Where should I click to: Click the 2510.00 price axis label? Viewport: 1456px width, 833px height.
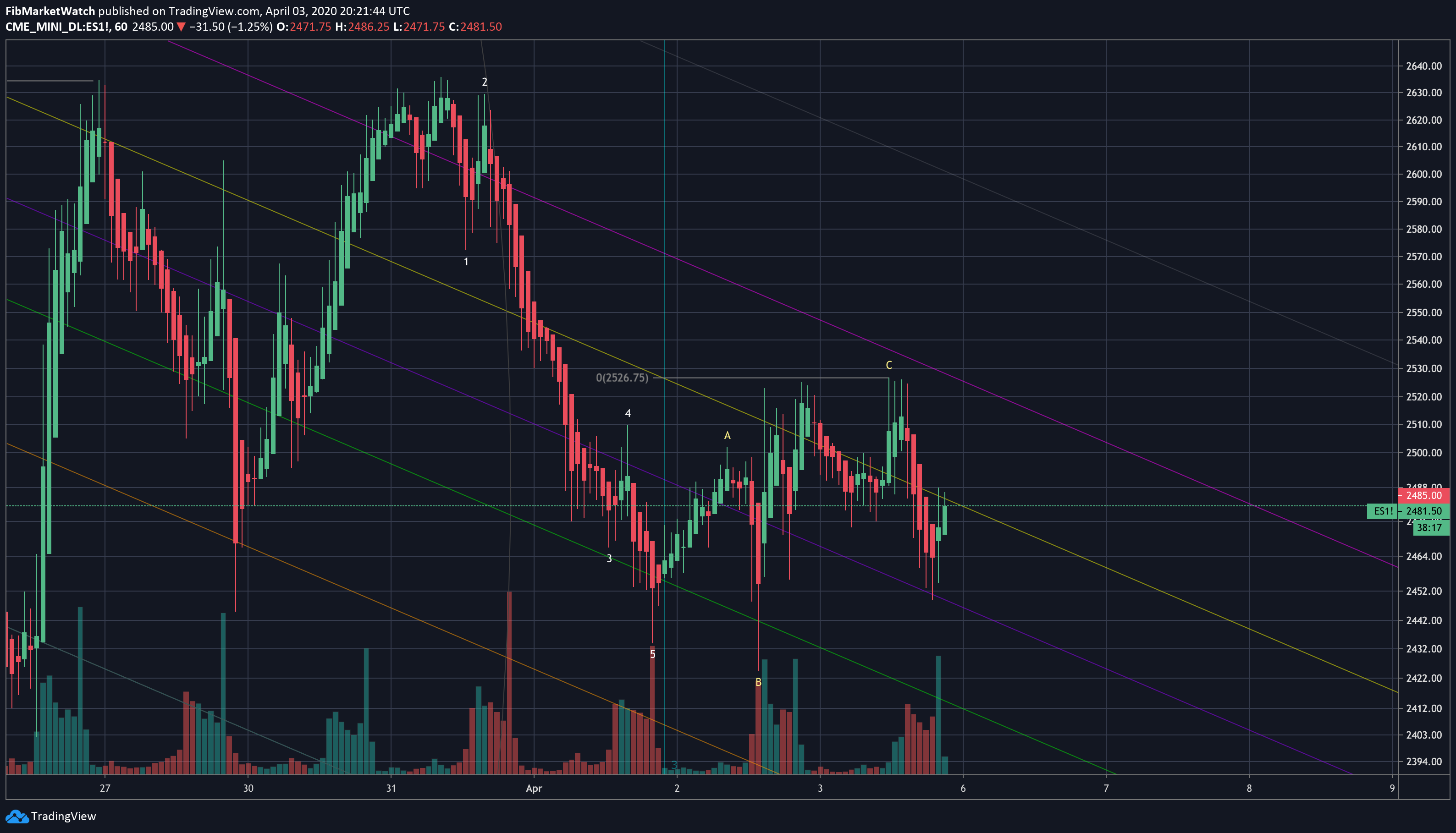click(1424, 424)
